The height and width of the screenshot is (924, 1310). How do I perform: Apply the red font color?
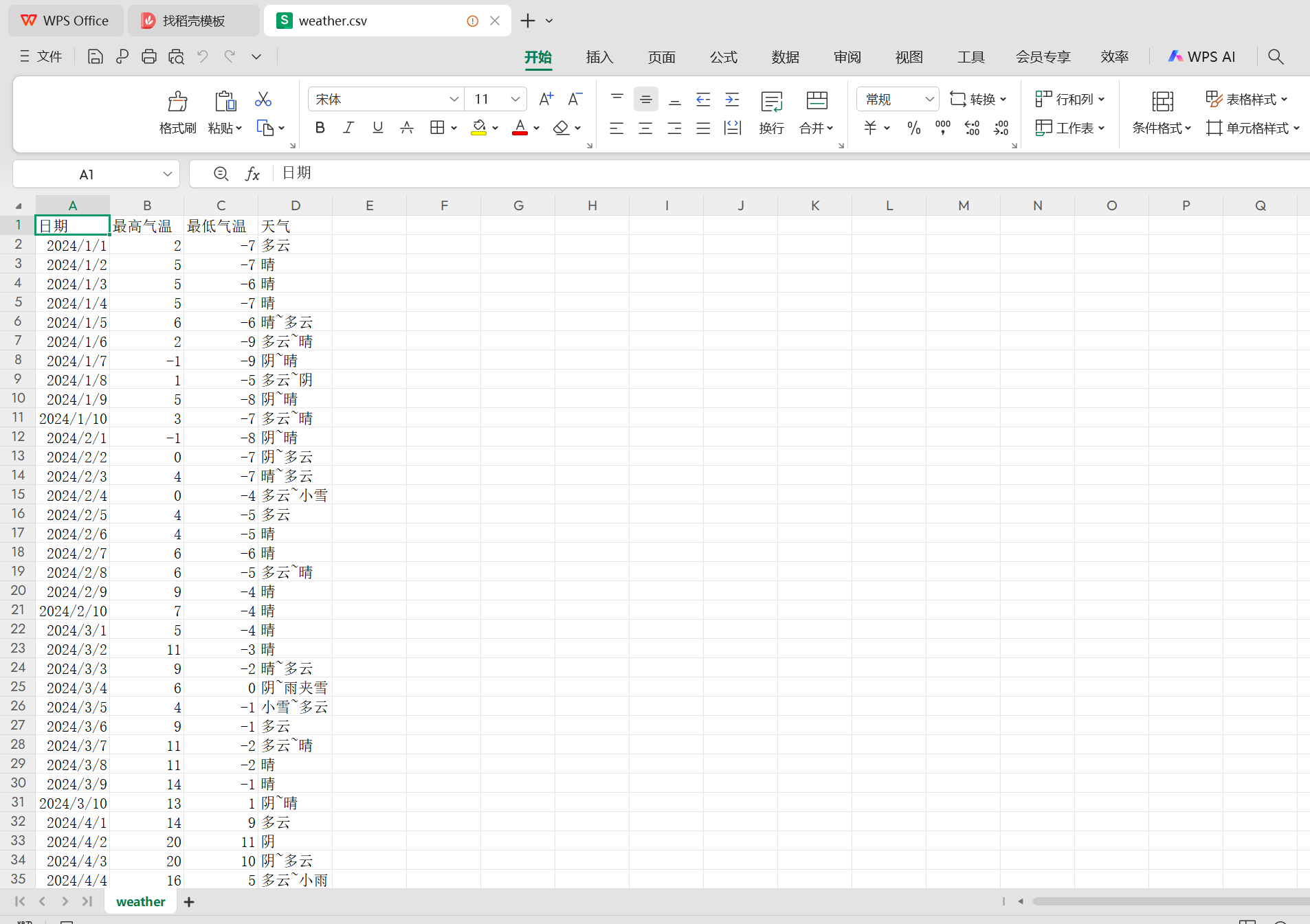[520, 128]
